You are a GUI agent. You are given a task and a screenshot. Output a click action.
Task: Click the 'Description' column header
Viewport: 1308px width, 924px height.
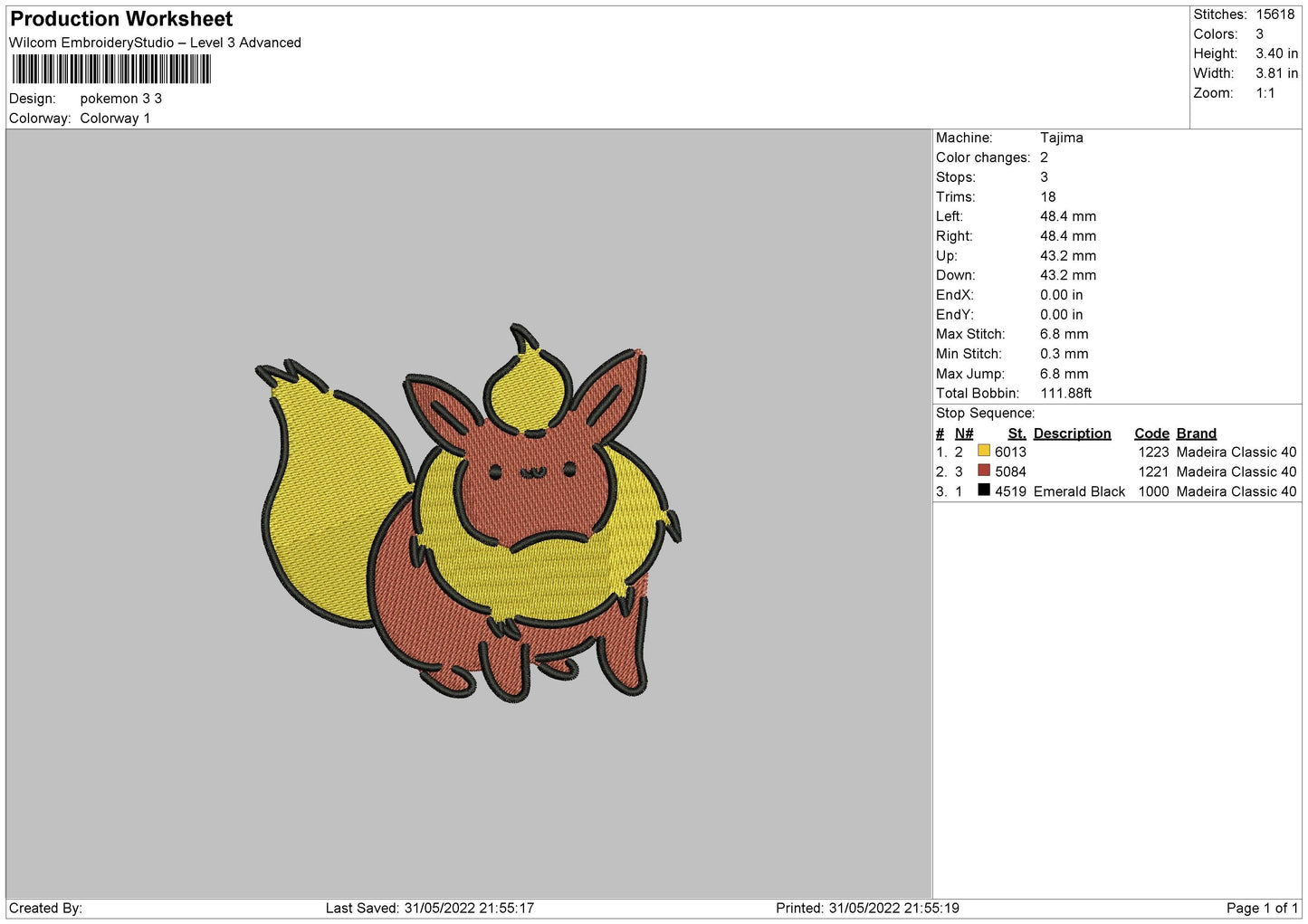click(x=1072, y=433)
